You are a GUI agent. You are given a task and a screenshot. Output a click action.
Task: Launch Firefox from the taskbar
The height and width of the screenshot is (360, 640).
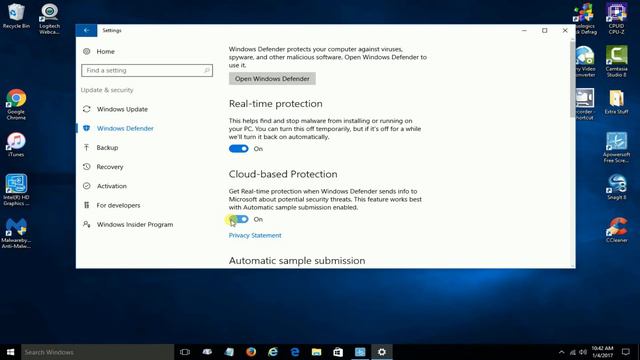coord(251,352)
